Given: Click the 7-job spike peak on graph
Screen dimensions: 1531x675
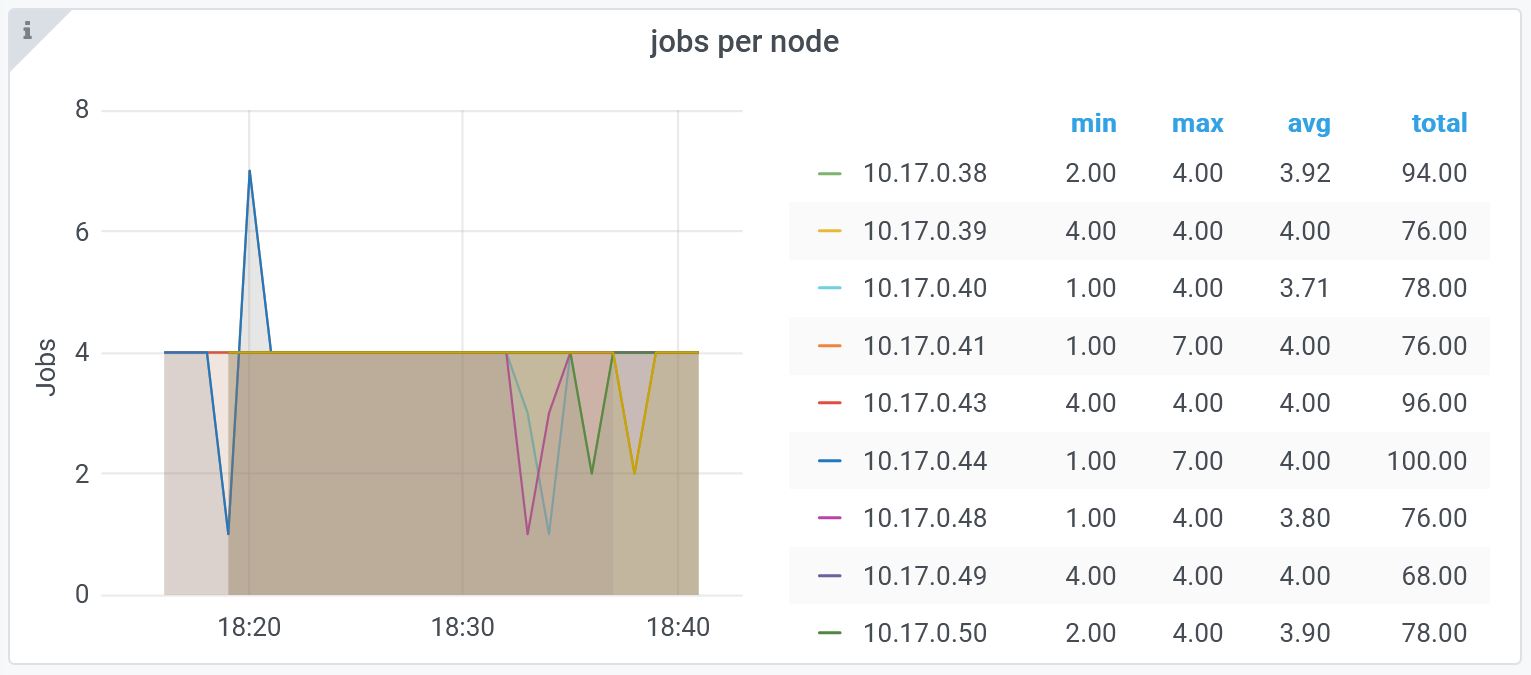Looking at the screenshot, I should click(249, 171).
